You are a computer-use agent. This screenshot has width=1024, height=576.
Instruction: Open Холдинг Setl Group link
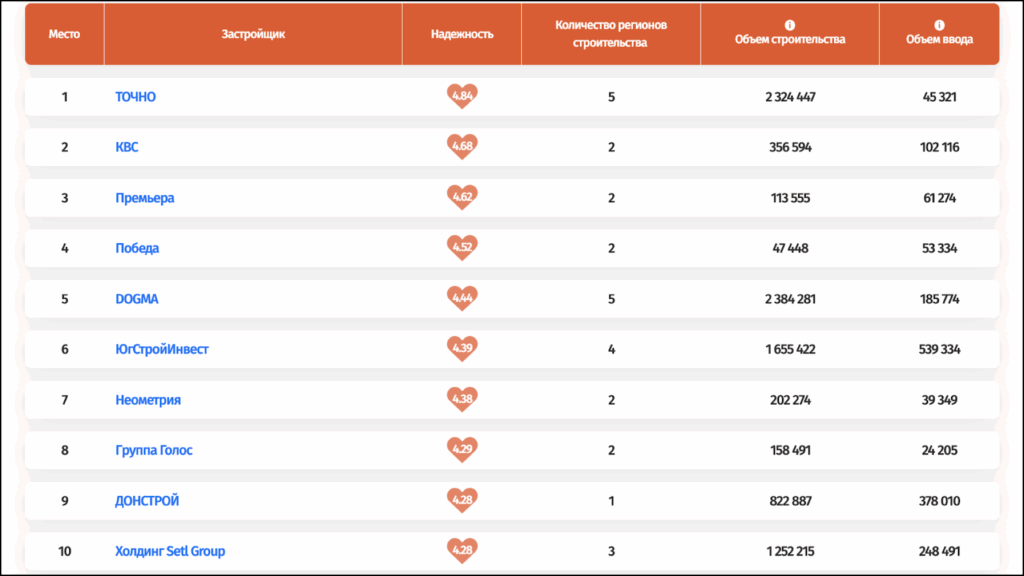(x=170, y=551)
